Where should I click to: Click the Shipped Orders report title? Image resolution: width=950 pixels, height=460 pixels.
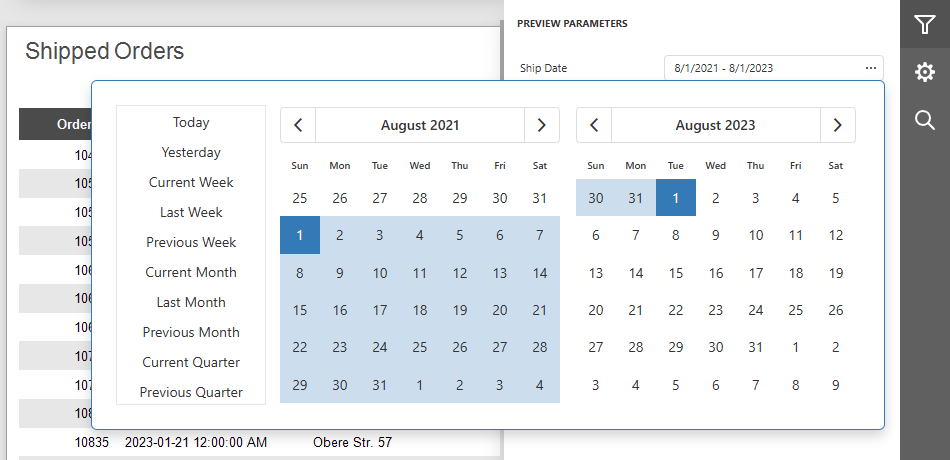pos(104,51)
